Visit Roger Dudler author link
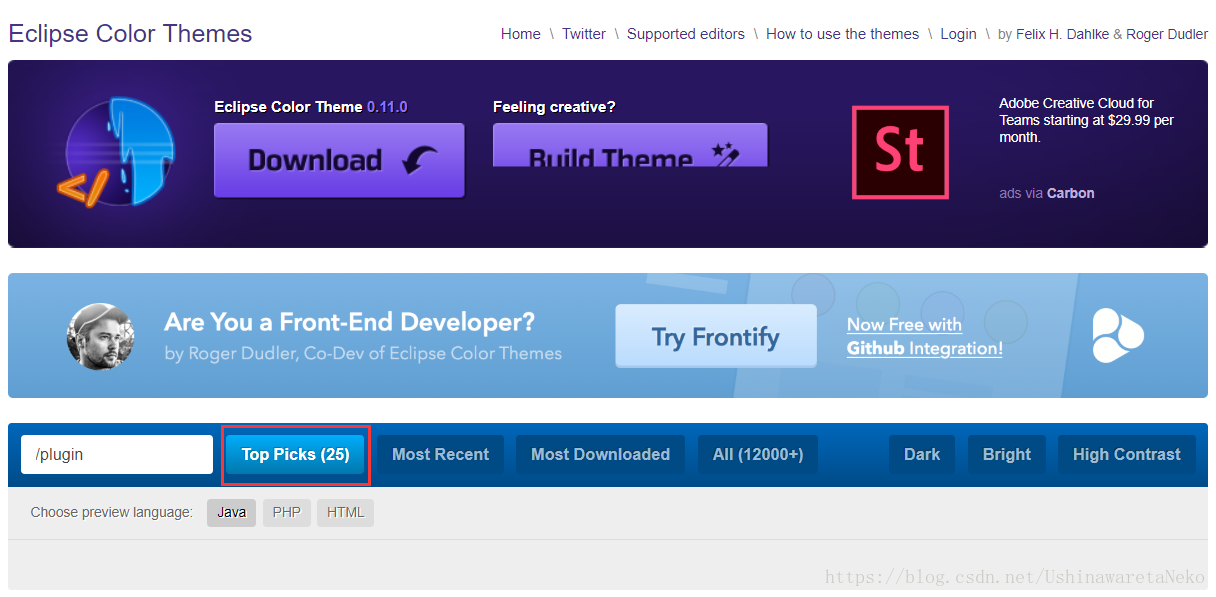The width and height of the screenshot is (1216, 597). [x=1167, y=34]
